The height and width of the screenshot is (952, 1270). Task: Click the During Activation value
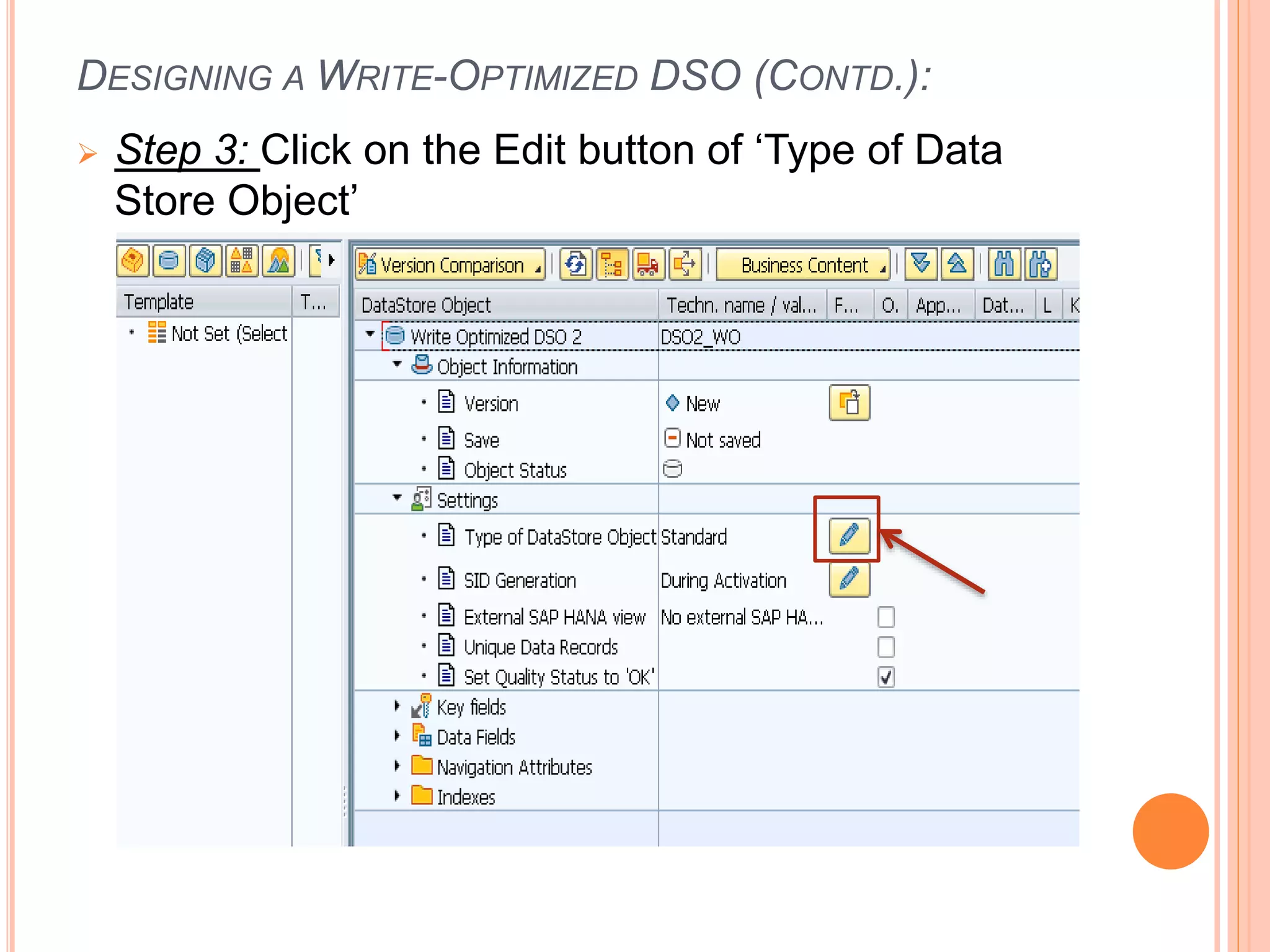coord(724,581)
